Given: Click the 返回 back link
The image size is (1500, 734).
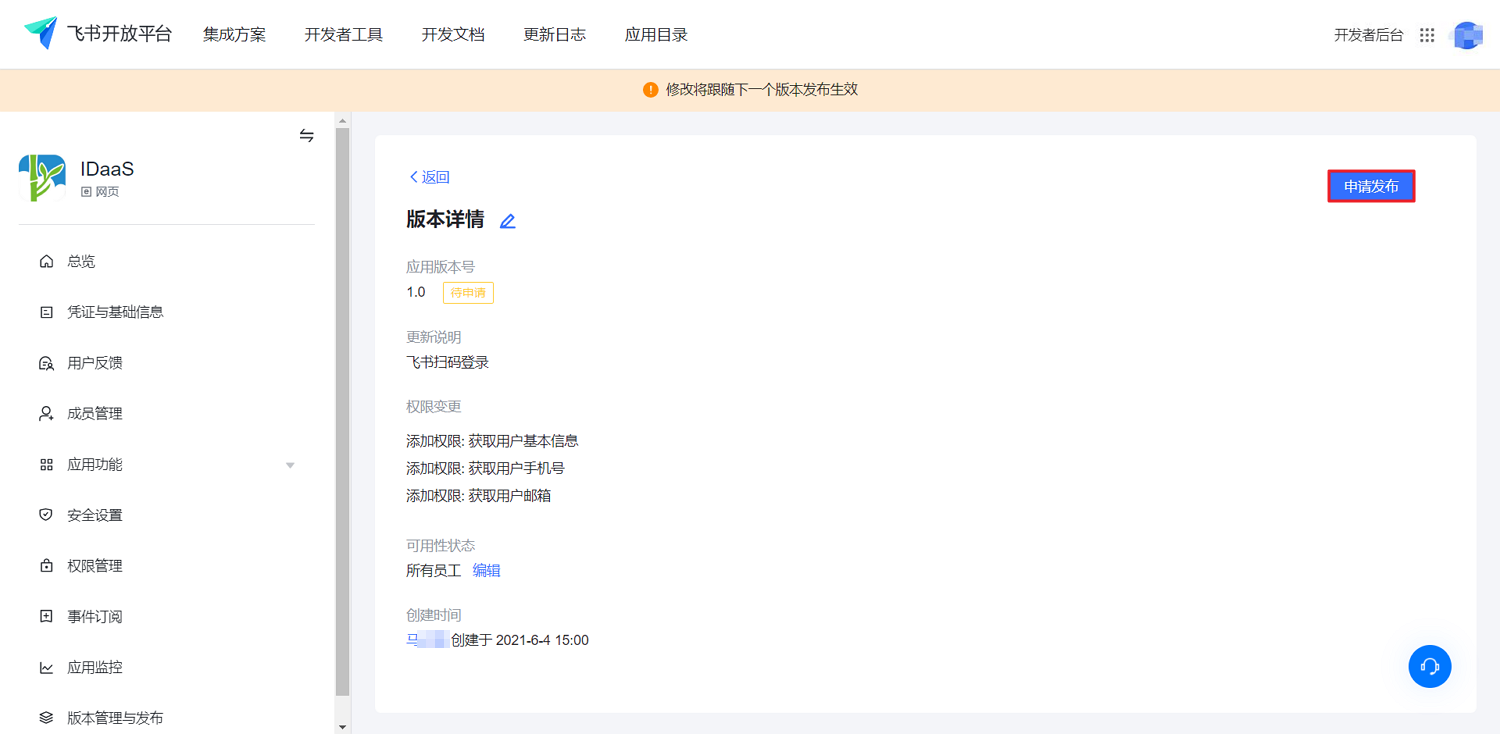Looking at the screenshot, I should coord(429,177).
